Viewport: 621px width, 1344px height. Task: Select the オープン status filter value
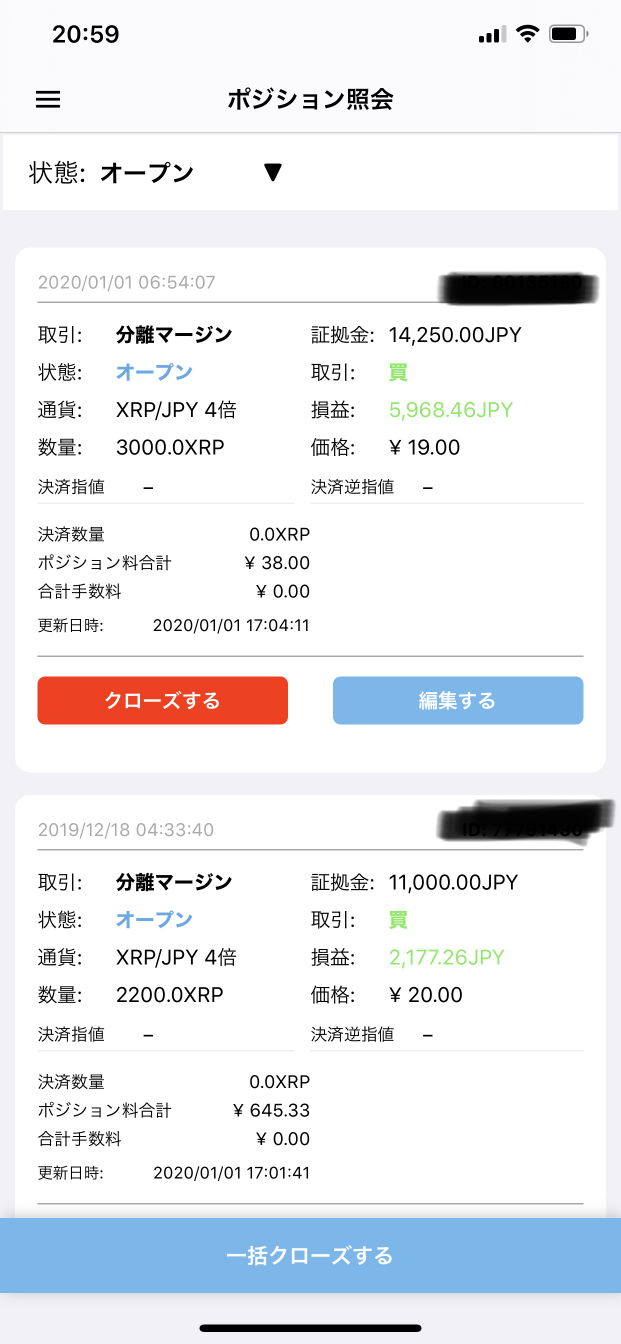point(147,173)
